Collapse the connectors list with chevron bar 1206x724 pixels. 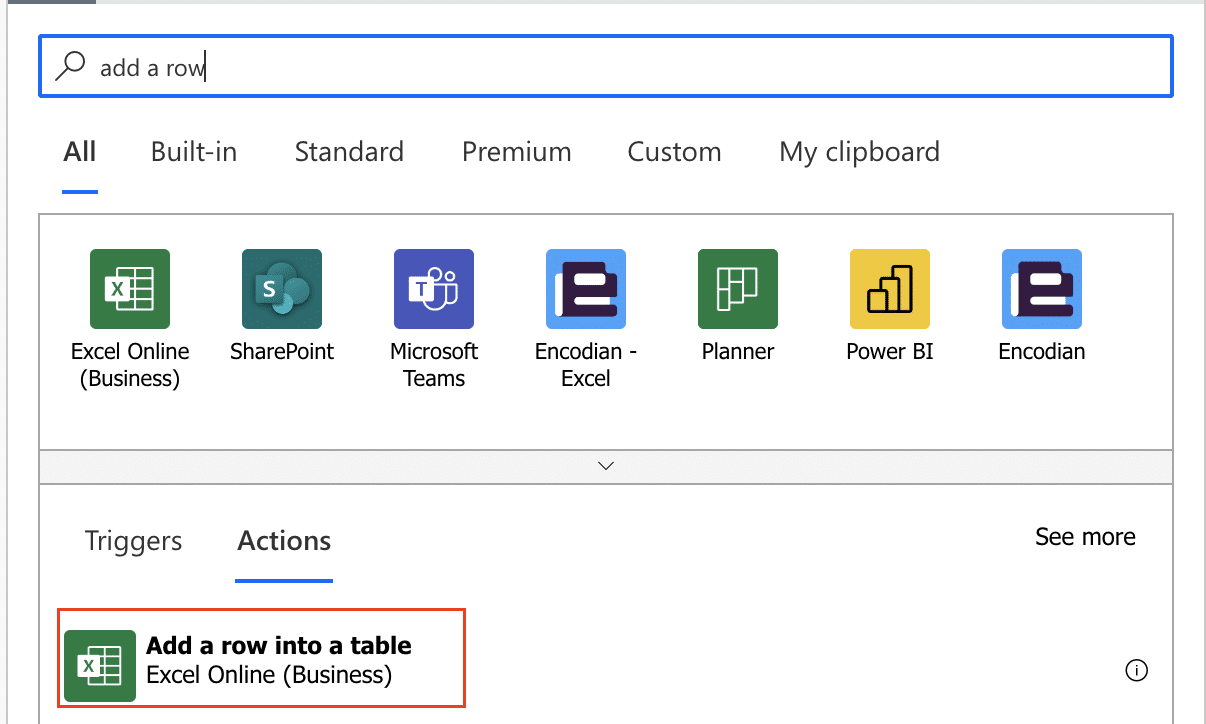pos(605,466)
